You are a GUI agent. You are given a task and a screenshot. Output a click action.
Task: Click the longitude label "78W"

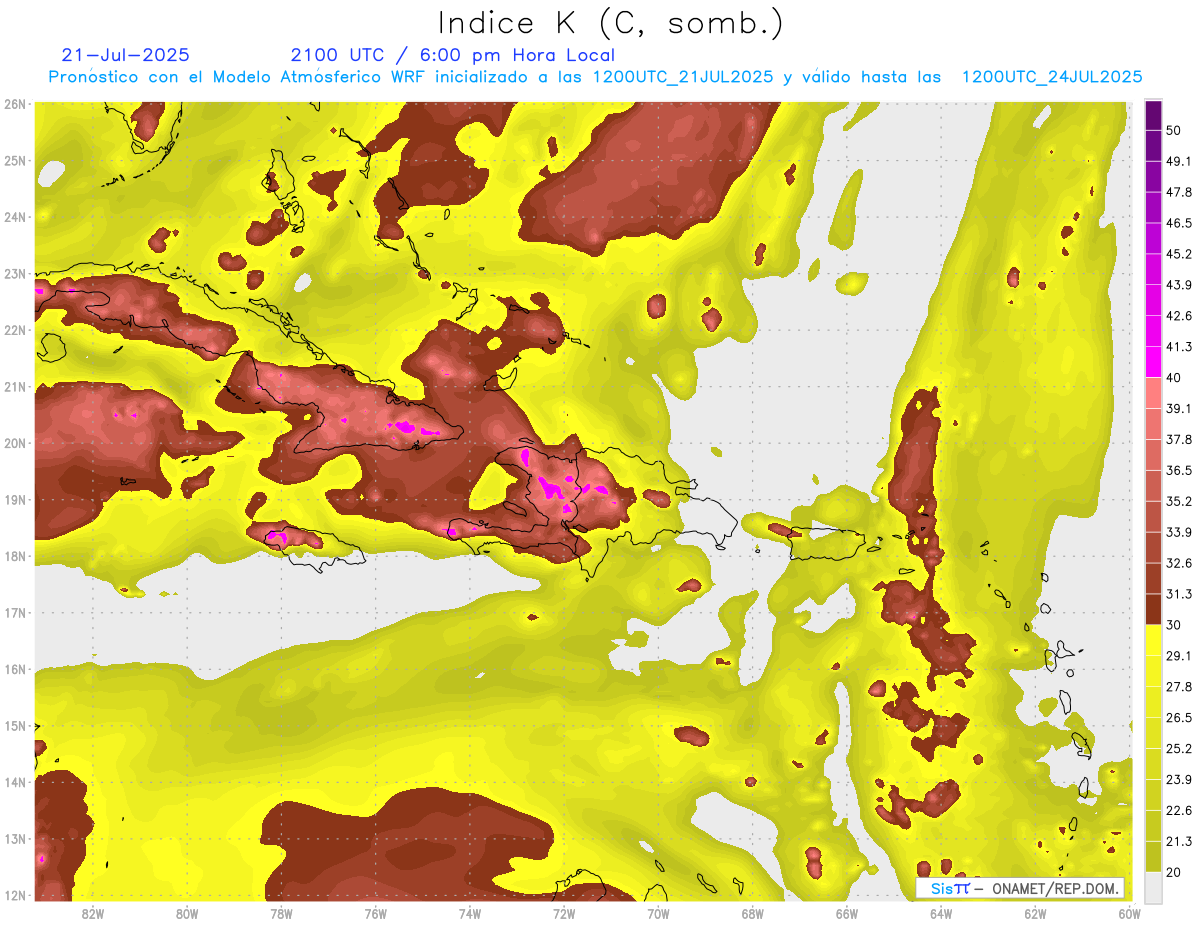(x=281, y=913)
